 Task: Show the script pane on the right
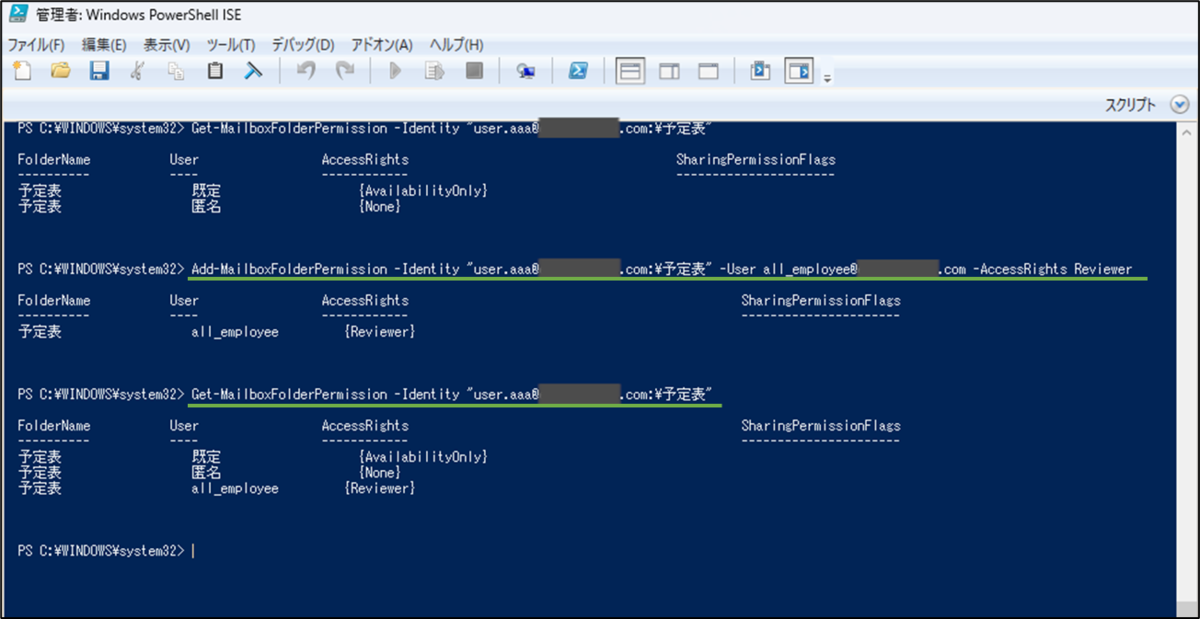(669, 70)
